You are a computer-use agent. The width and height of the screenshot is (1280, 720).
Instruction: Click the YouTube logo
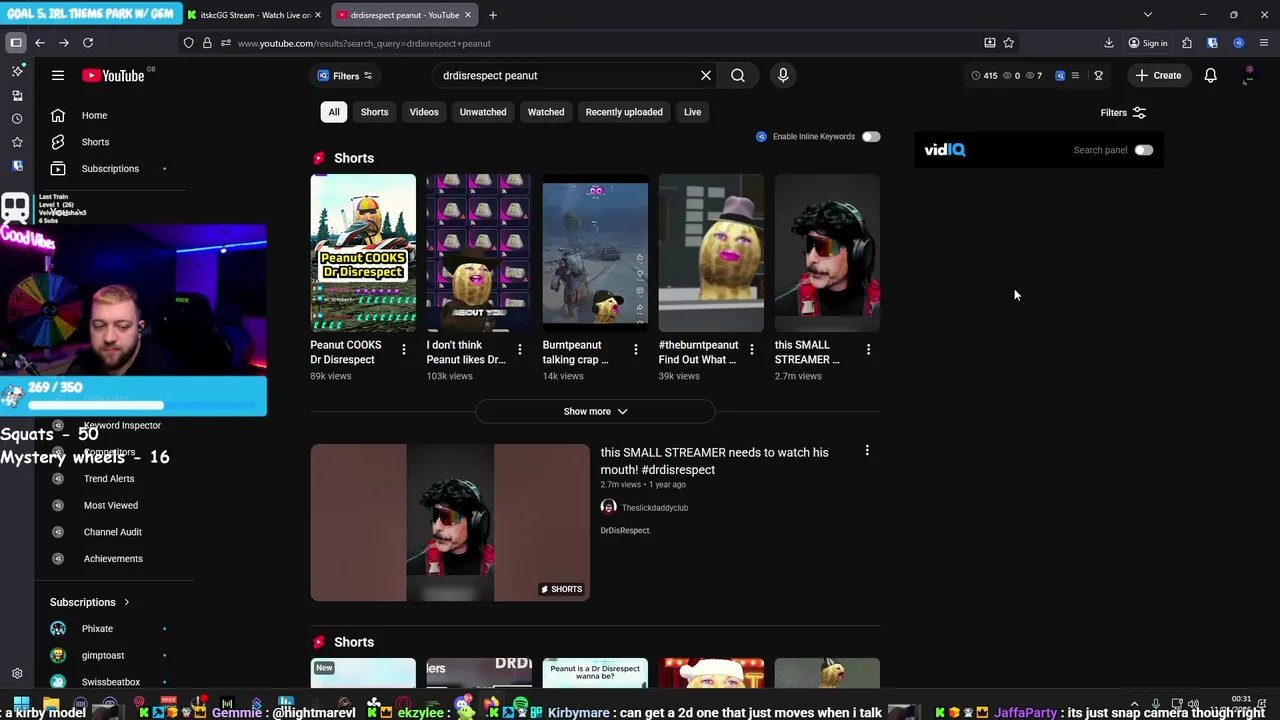pos(114,75)
